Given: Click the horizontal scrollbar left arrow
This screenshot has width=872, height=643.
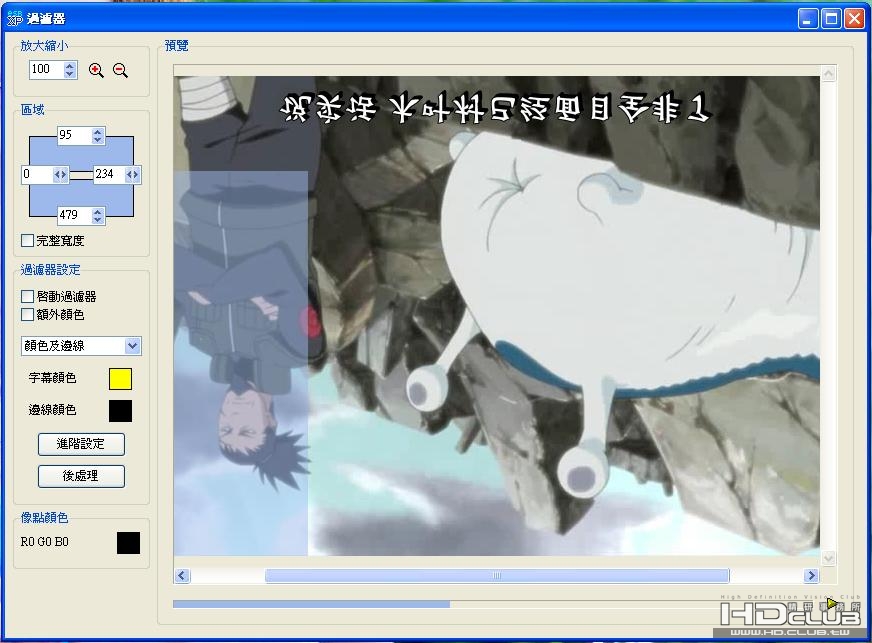Looking at the screenshot, I should click(182, 575).
